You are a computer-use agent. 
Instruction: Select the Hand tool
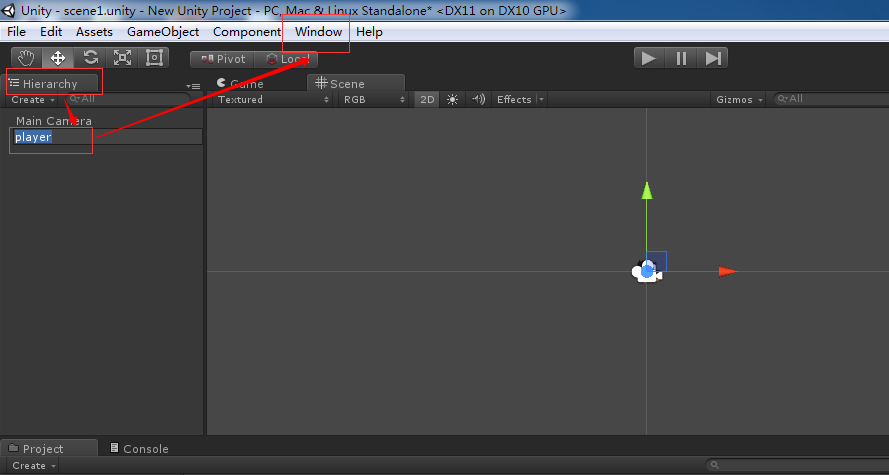tap(26, 58)
